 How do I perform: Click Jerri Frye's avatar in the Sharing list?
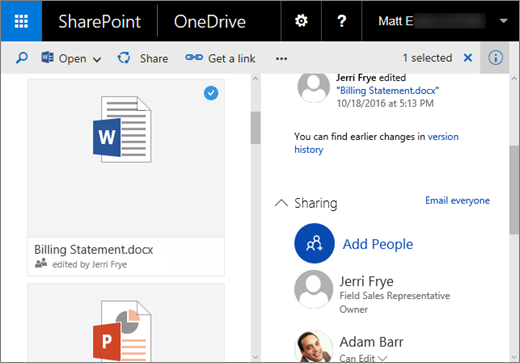click(313, 289)
